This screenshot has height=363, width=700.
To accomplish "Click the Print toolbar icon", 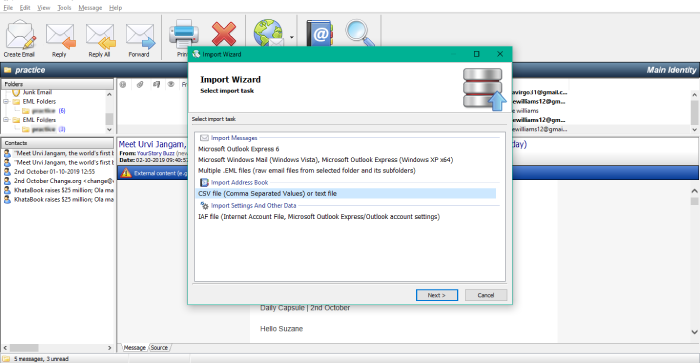I will [x=183, y=33].
